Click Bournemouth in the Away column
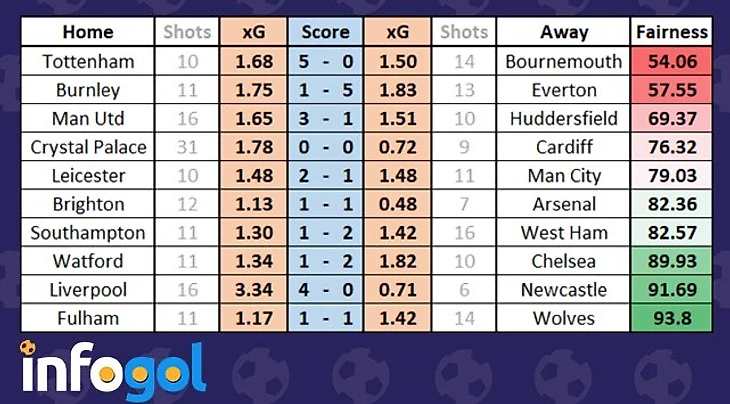This screenshot has width=730, height=404. pyautogui.click(x=564, y=62)
